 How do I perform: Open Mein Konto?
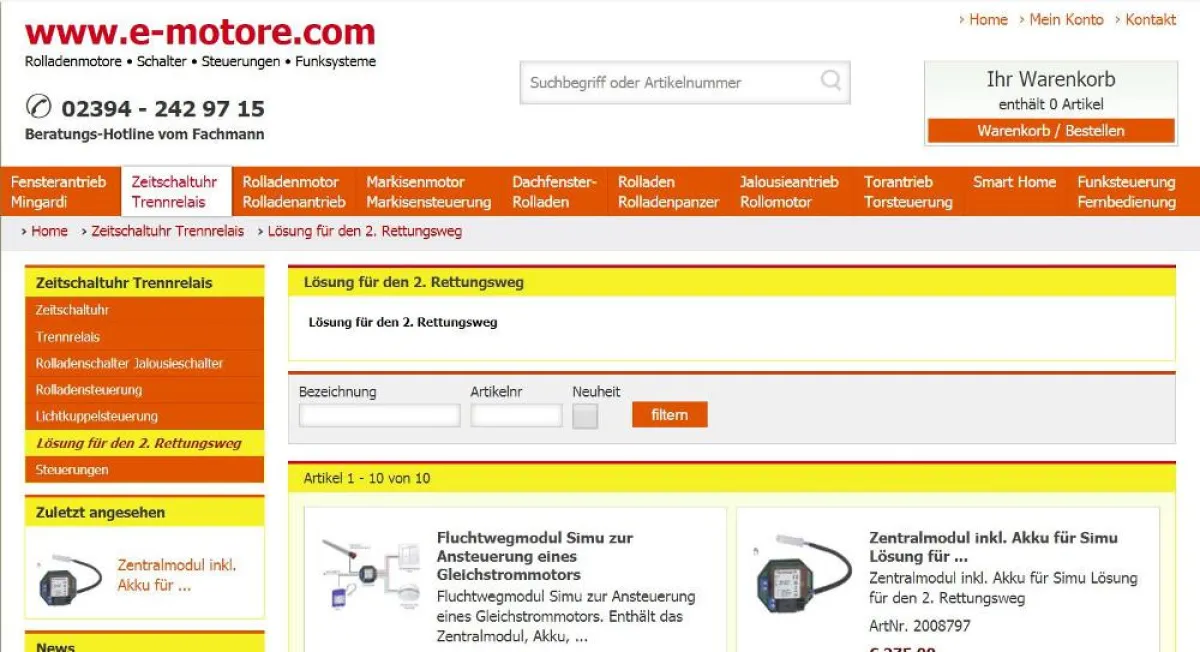click(1068, 19)
